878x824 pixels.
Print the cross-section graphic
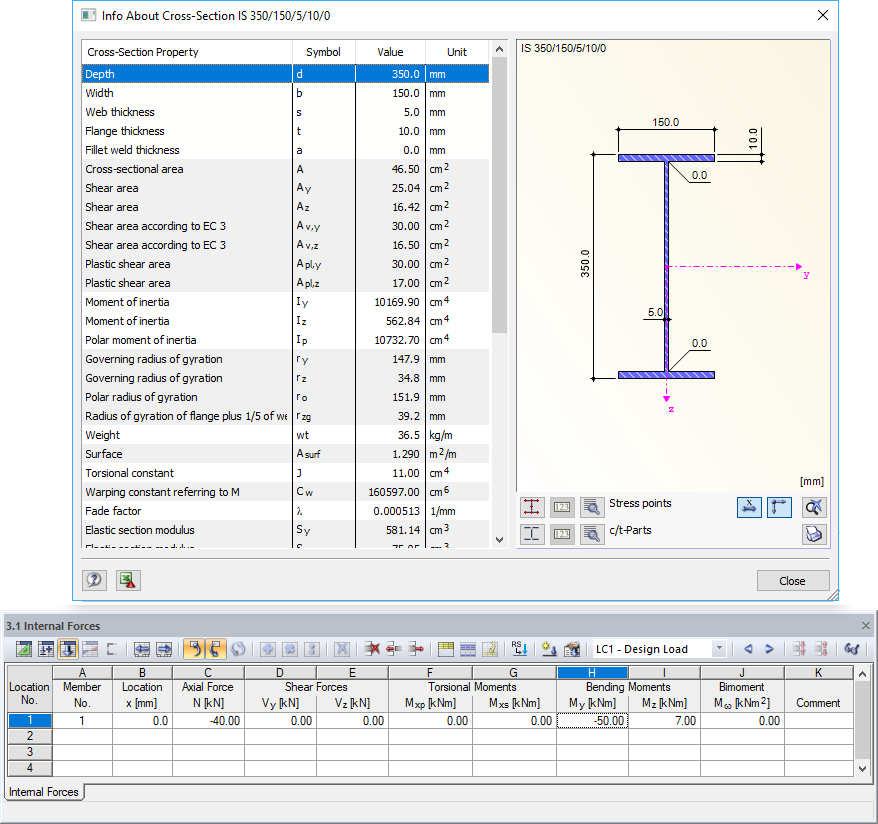click(x=814, y=534)
